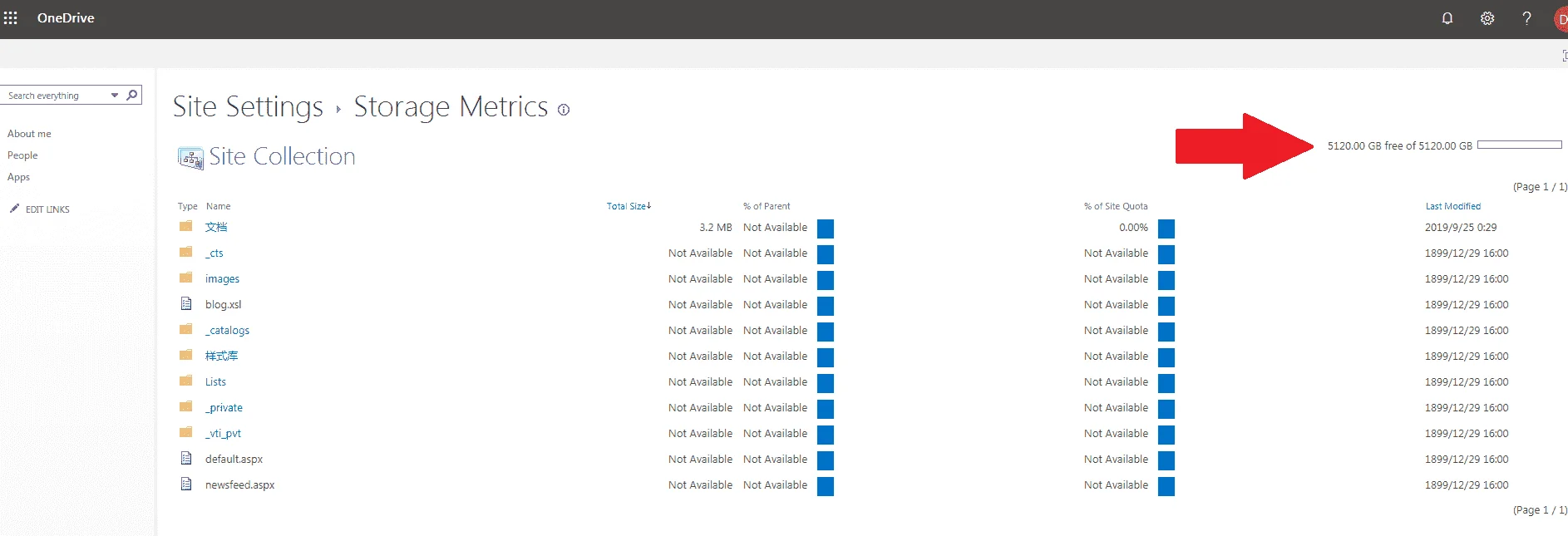Click the EDIT LINKS pencil icon
This screenshot has height=536, width=1568.
coord(14,209)
